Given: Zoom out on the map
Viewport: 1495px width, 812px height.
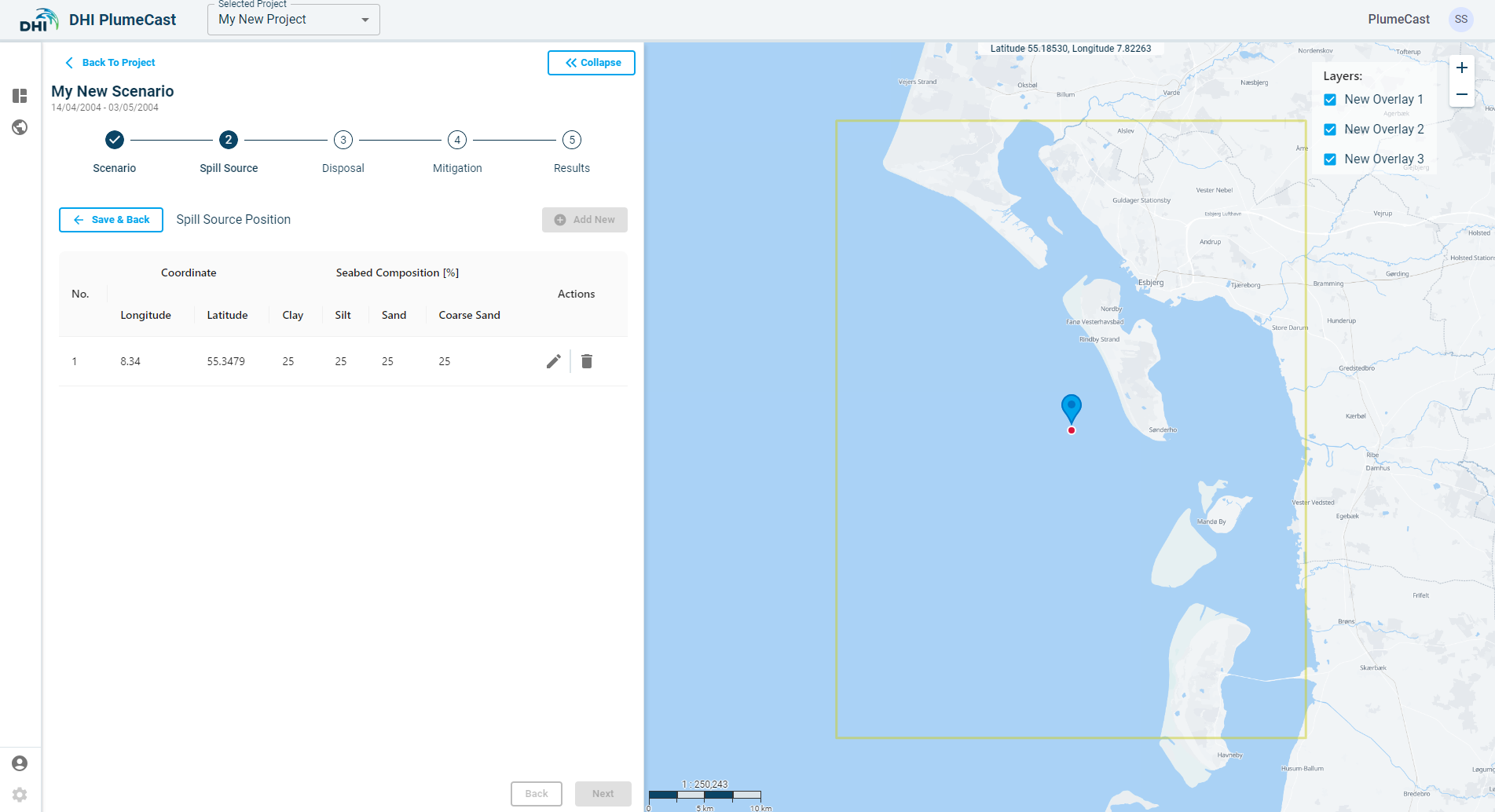Looking at the screenshot, I should [x=1461, y=94].
